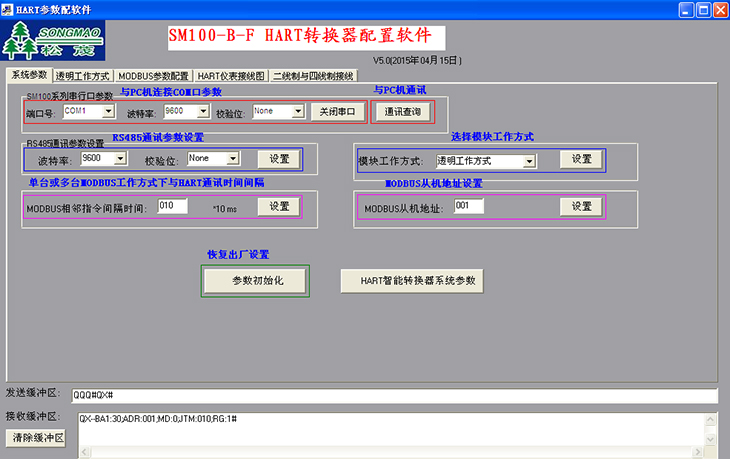Image resolution: width=730 pixels, height=459 pixels.
Task: Click receive buffer horizontal scroll left arrow
Action: pos(85,452)
